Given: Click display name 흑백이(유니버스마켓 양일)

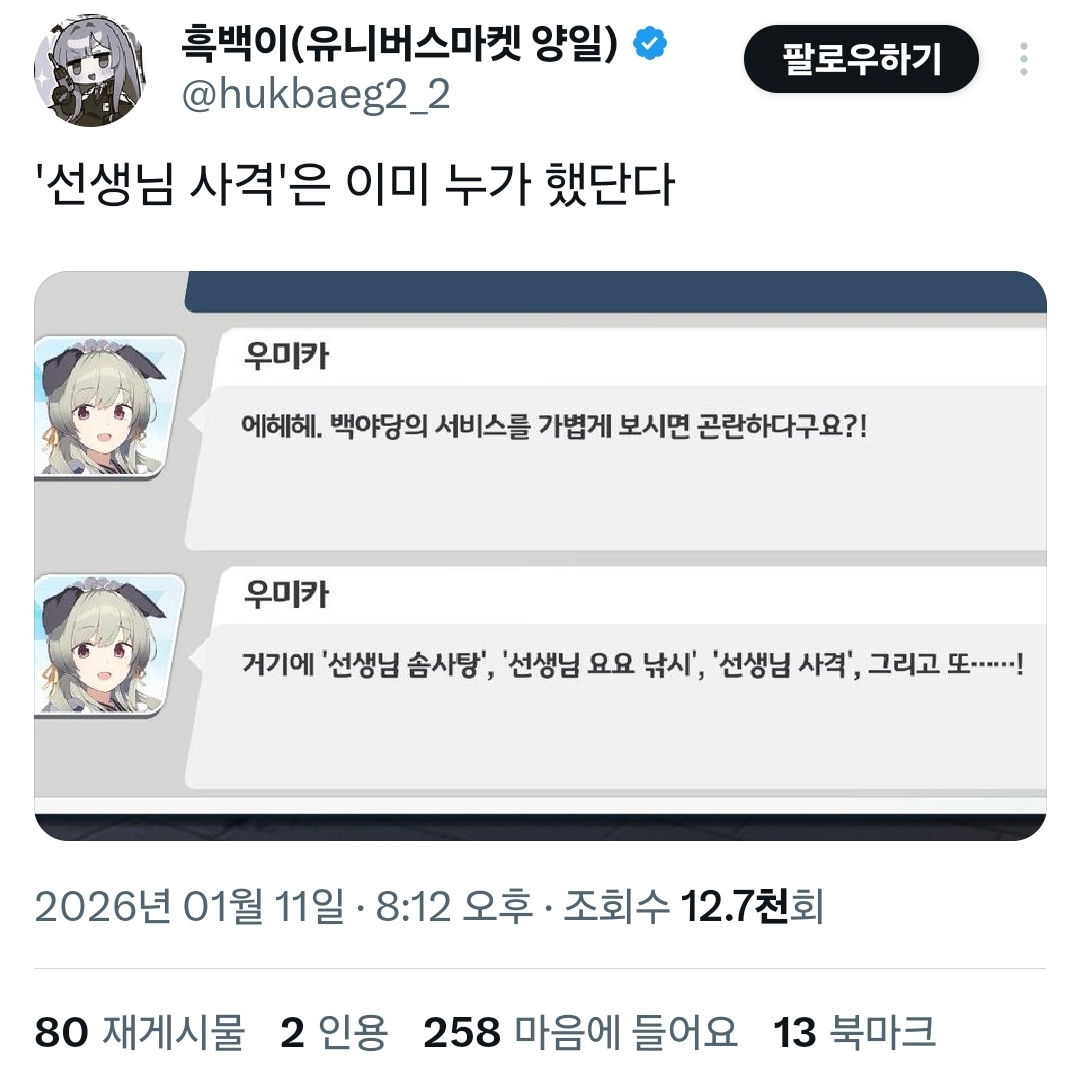Looking at the screenshot, I should click(x=400, y=43).
